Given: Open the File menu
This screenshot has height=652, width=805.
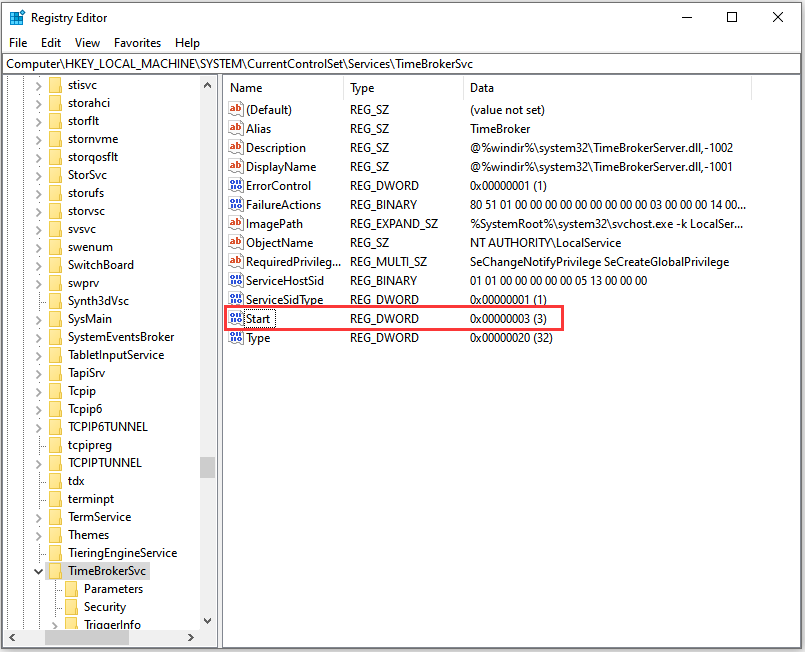Looking at the screenshot, I should [x=18, y=43].
